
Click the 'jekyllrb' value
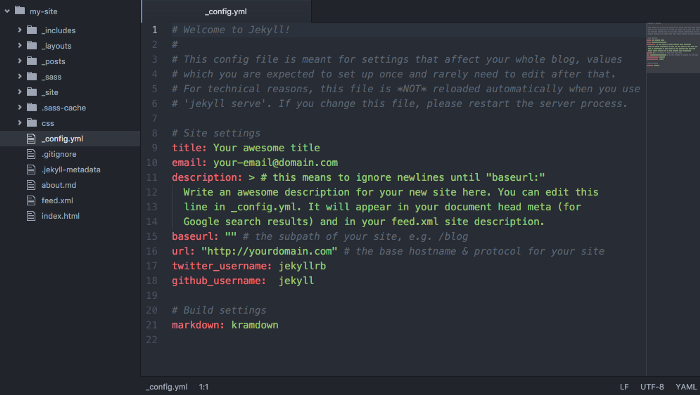[x=302, y=266]
